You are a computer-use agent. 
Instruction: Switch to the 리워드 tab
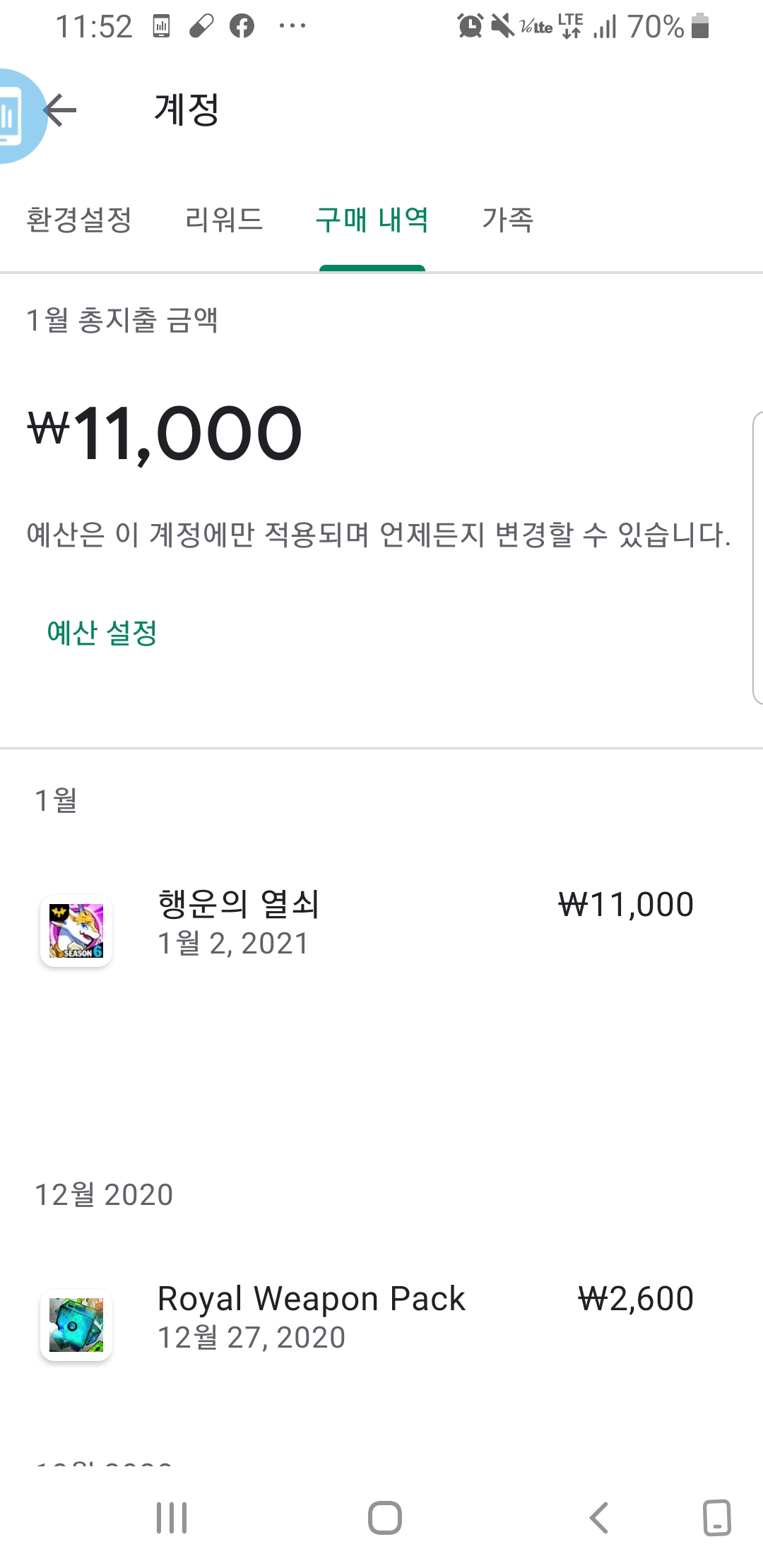[224, 220]
